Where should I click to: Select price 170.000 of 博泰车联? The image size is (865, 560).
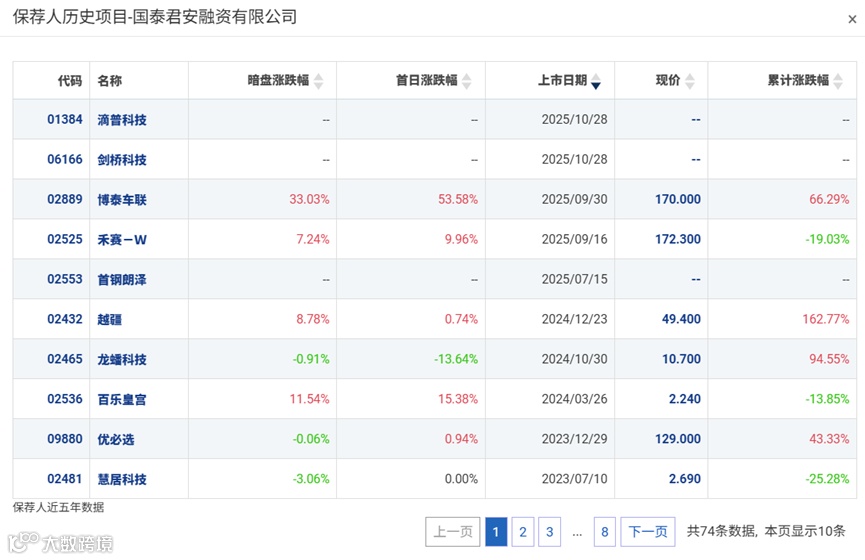pyautogui.click(x=678, y=199)
